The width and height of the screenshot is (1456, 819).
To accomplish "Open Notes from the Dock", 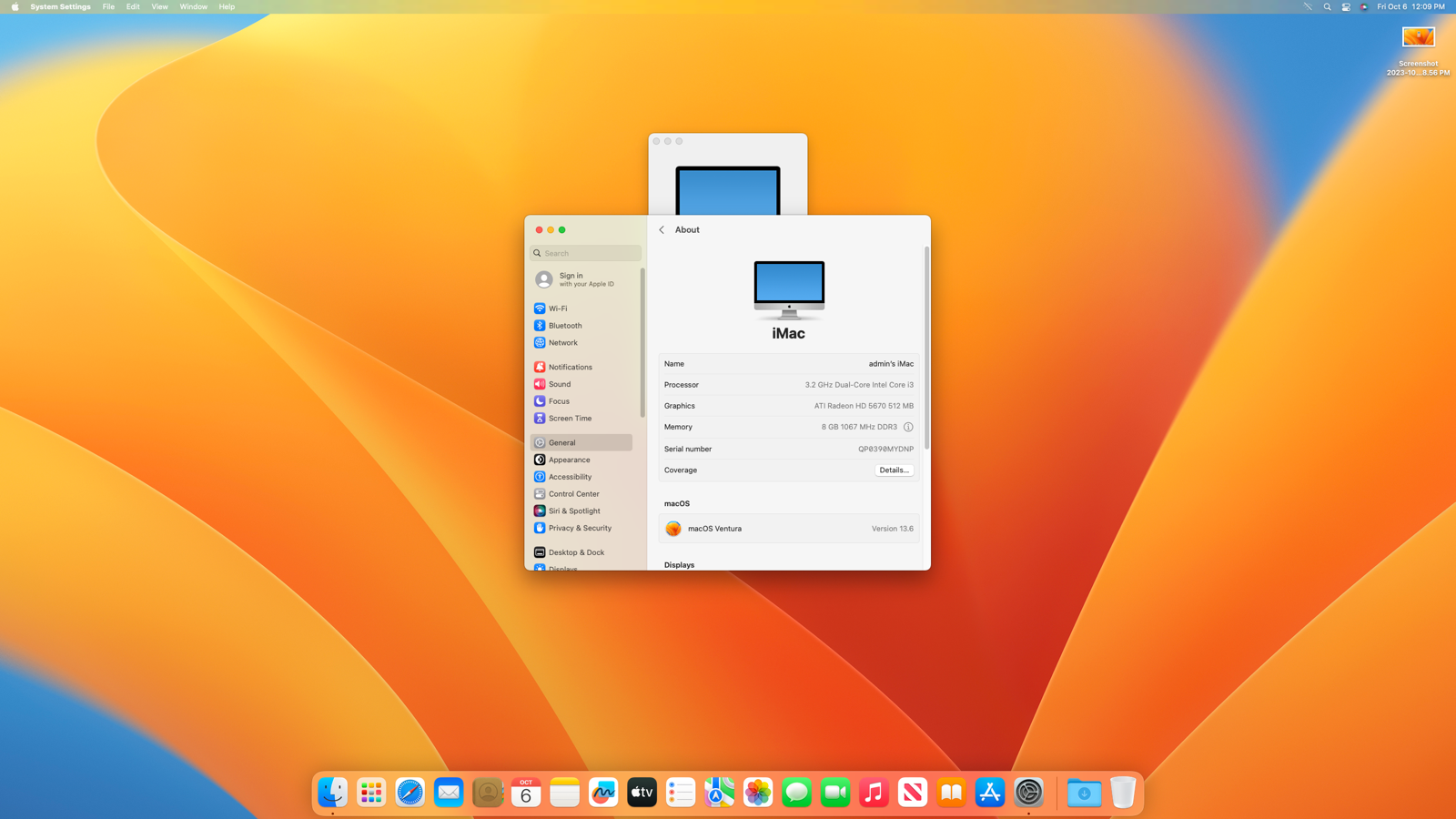I will tap(565, 793).
